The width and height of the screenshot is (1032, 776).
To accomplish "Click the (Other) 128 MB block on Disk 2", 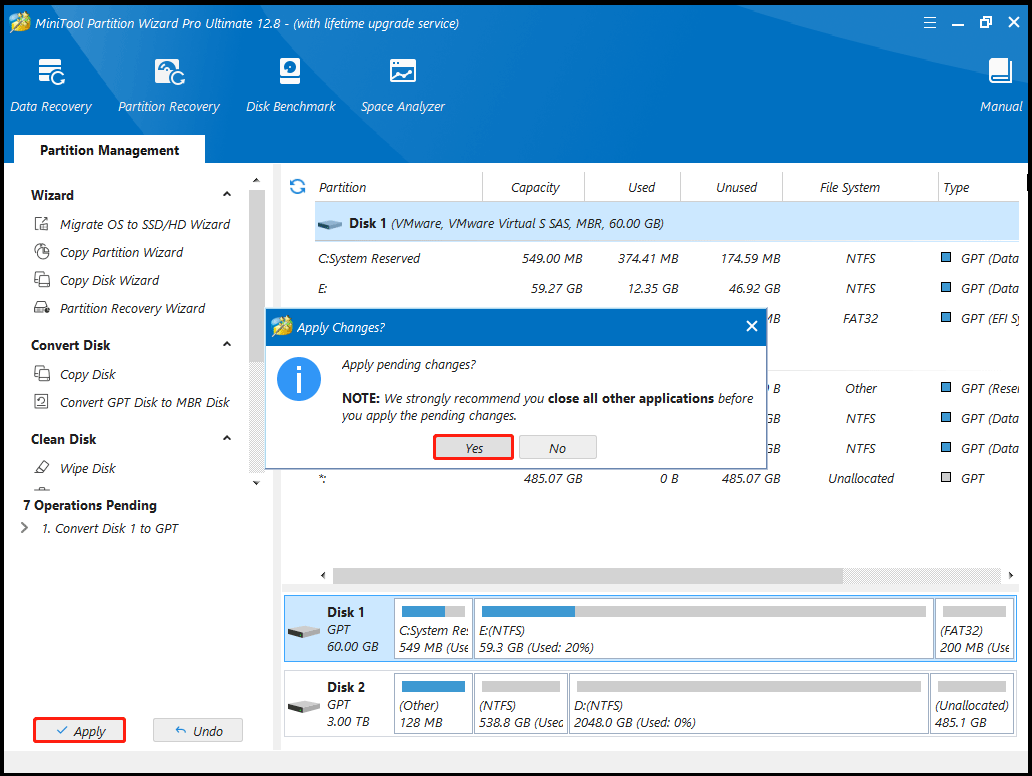I will (433, 703).
